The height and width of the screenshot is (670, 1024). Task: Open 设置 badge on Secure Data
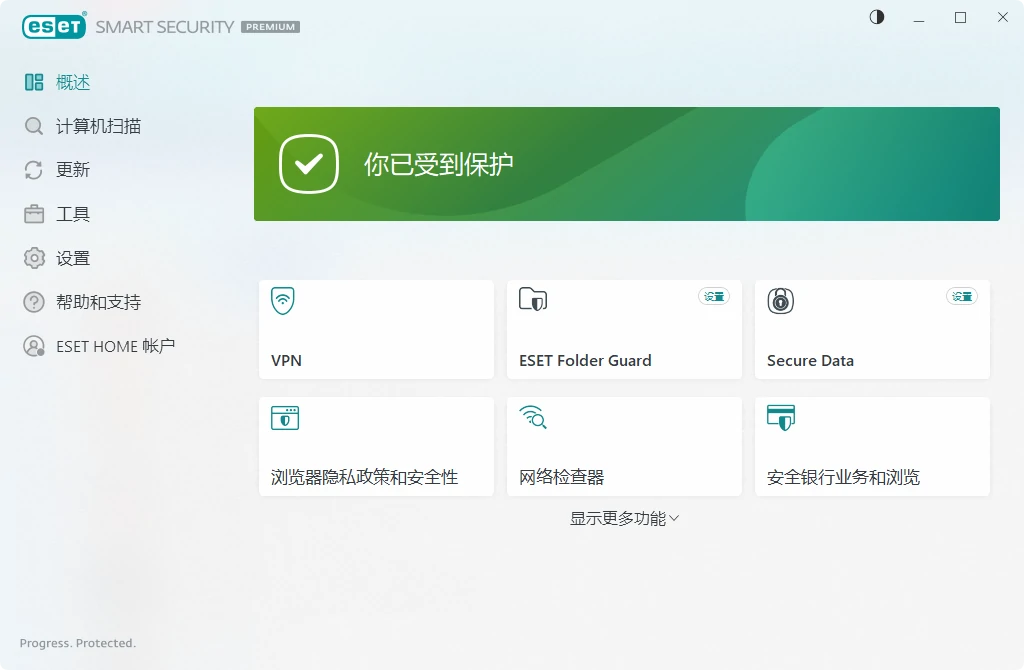pos(961,296)
